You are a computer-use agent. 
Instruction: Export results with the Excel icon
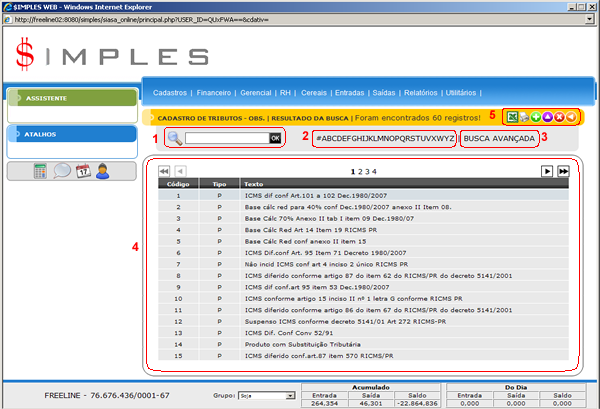point(511,117)
